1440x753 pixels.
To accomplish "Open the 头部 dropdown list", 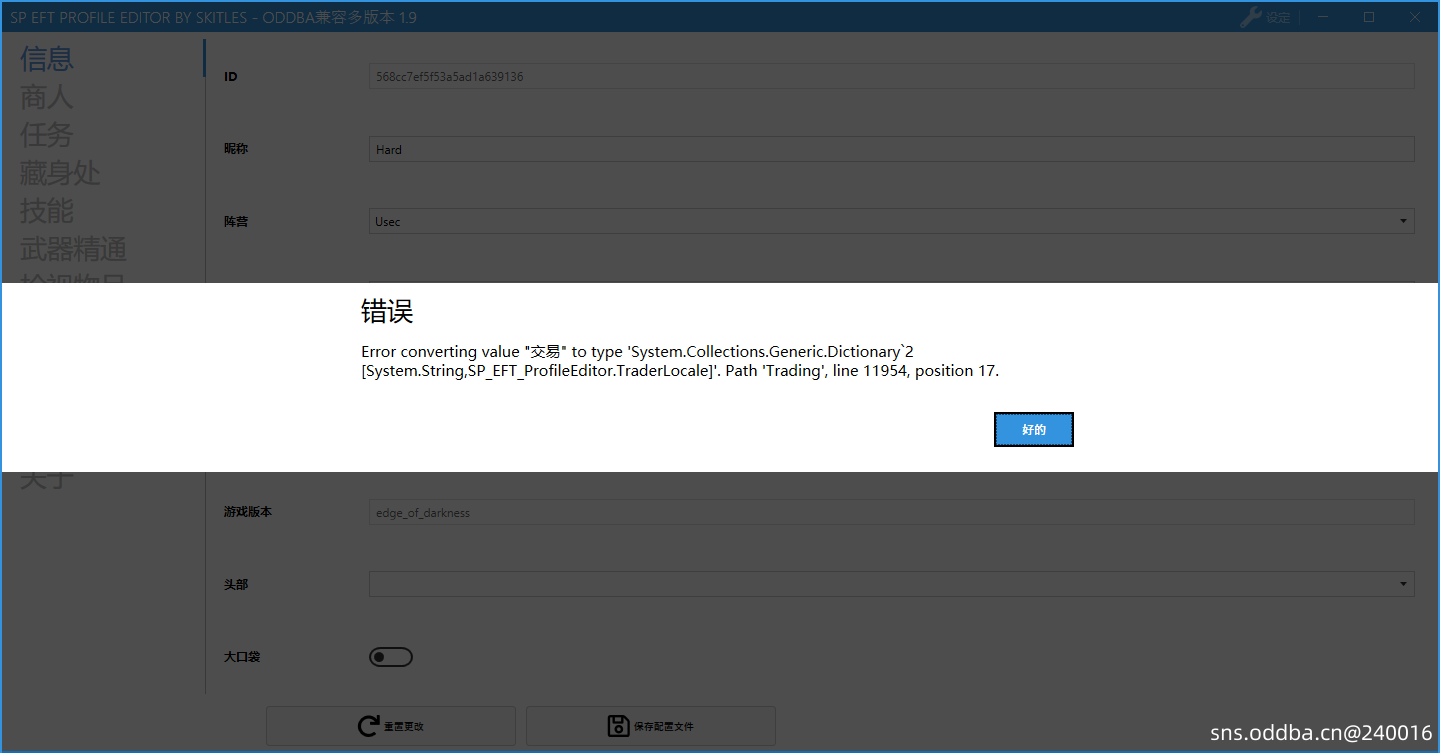I will point(891,584).
